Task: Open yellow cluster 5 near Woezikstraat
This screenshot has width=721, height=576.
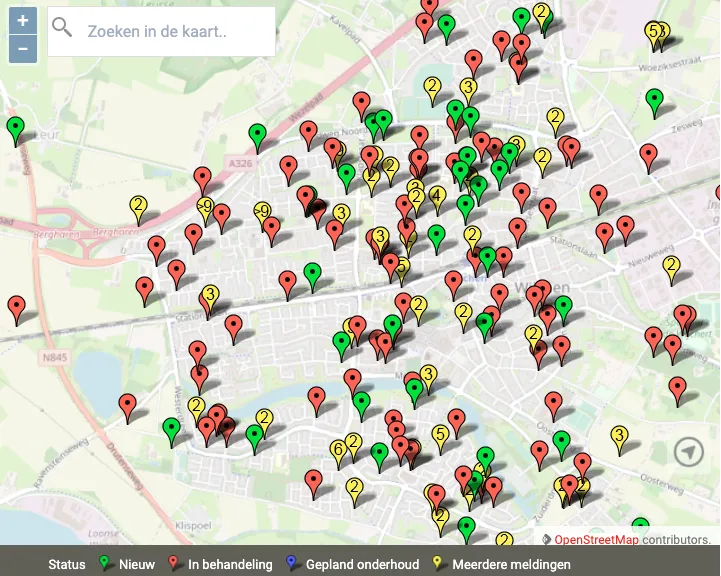Action: pos(654,33)
